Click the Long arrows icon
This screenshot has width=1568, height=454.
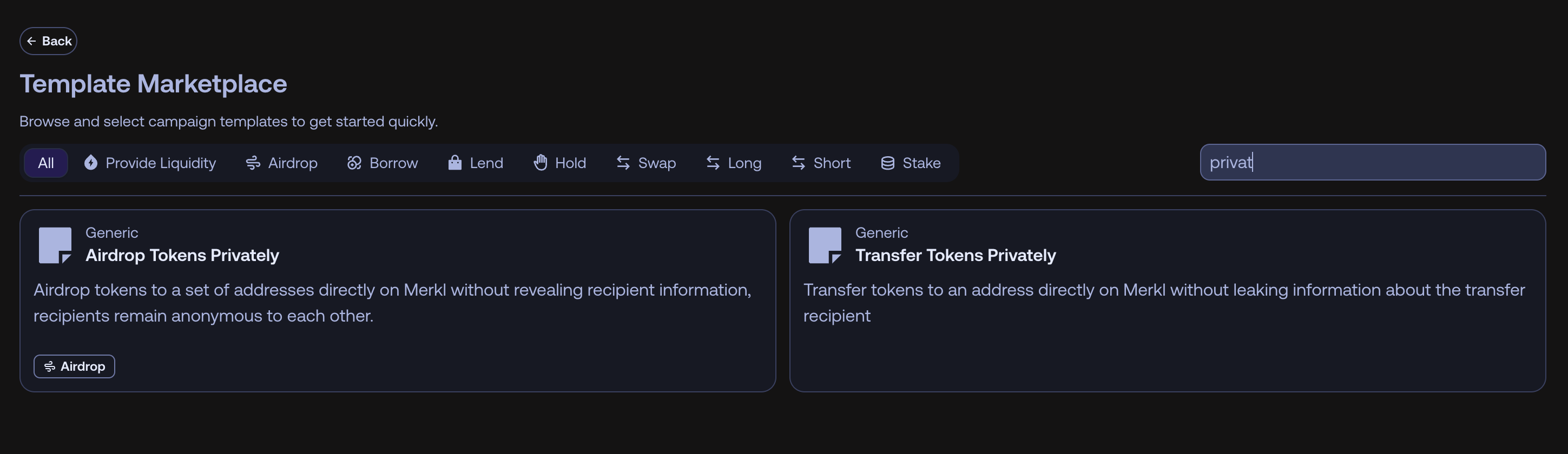pyautogui.click(x=713, y=163)
